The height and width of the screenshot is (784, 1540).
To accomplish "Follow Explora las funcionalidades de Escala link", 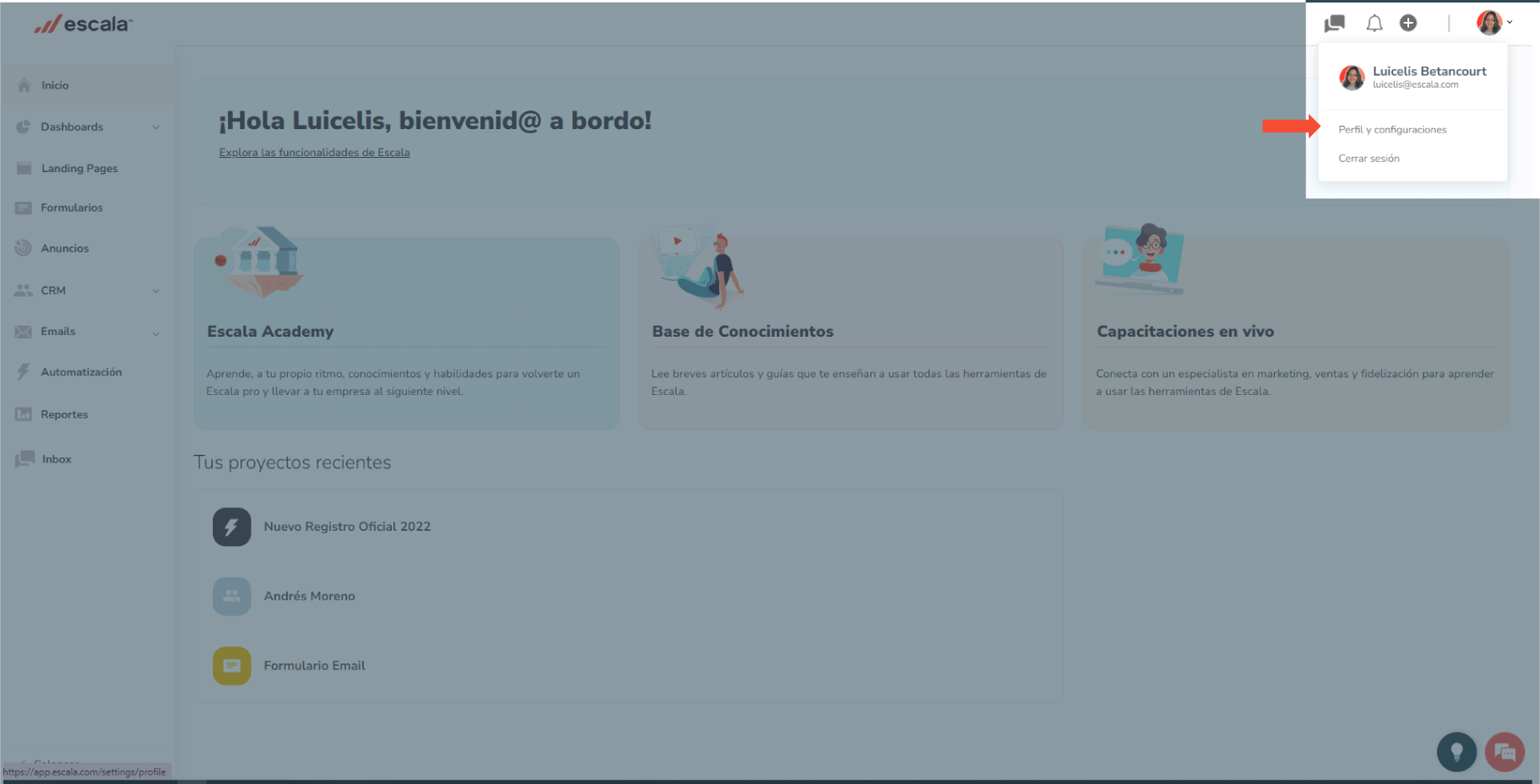I will tap(314, 153).
